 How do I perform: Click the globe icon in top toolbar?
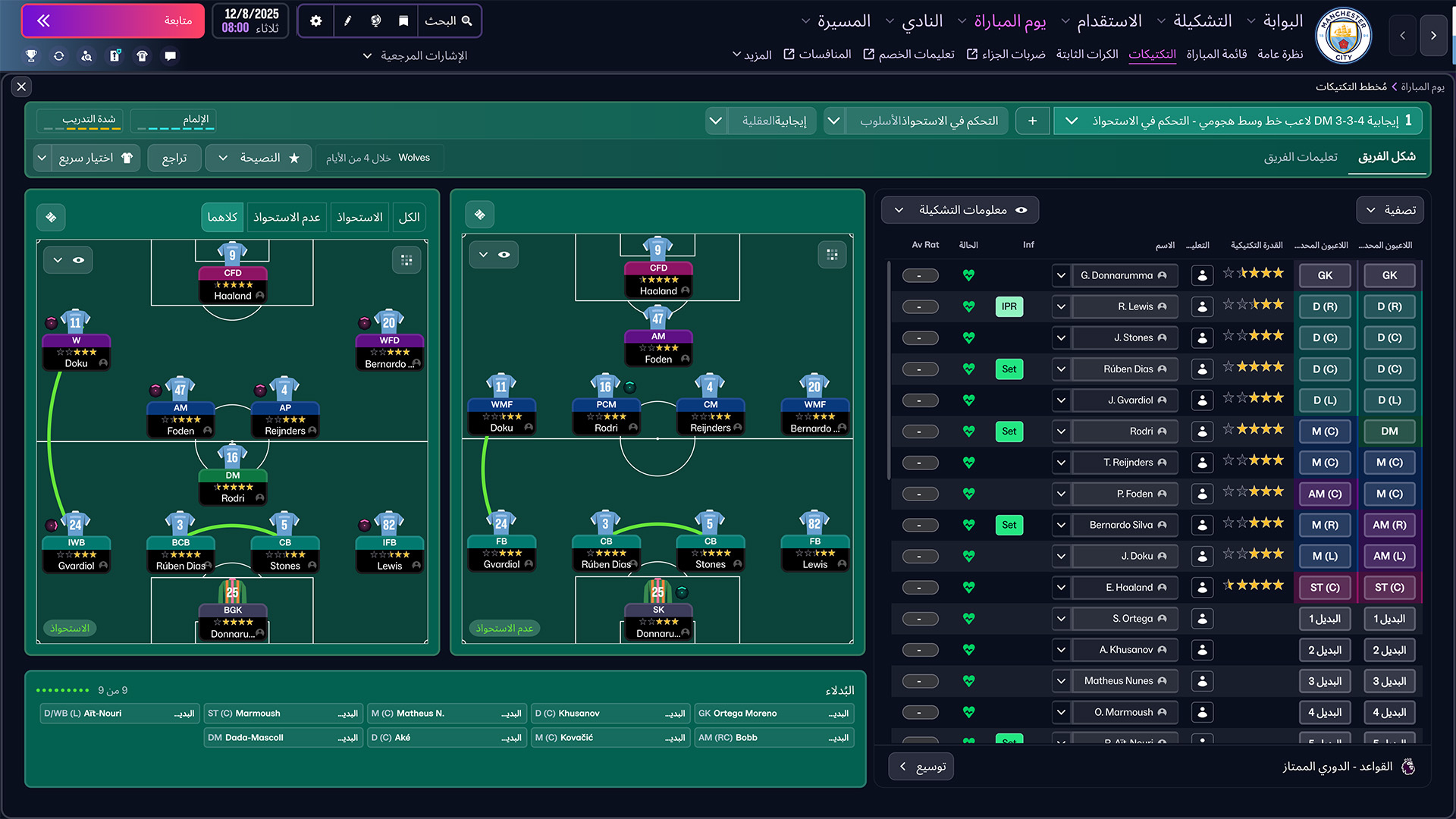[x=375, y=21]
